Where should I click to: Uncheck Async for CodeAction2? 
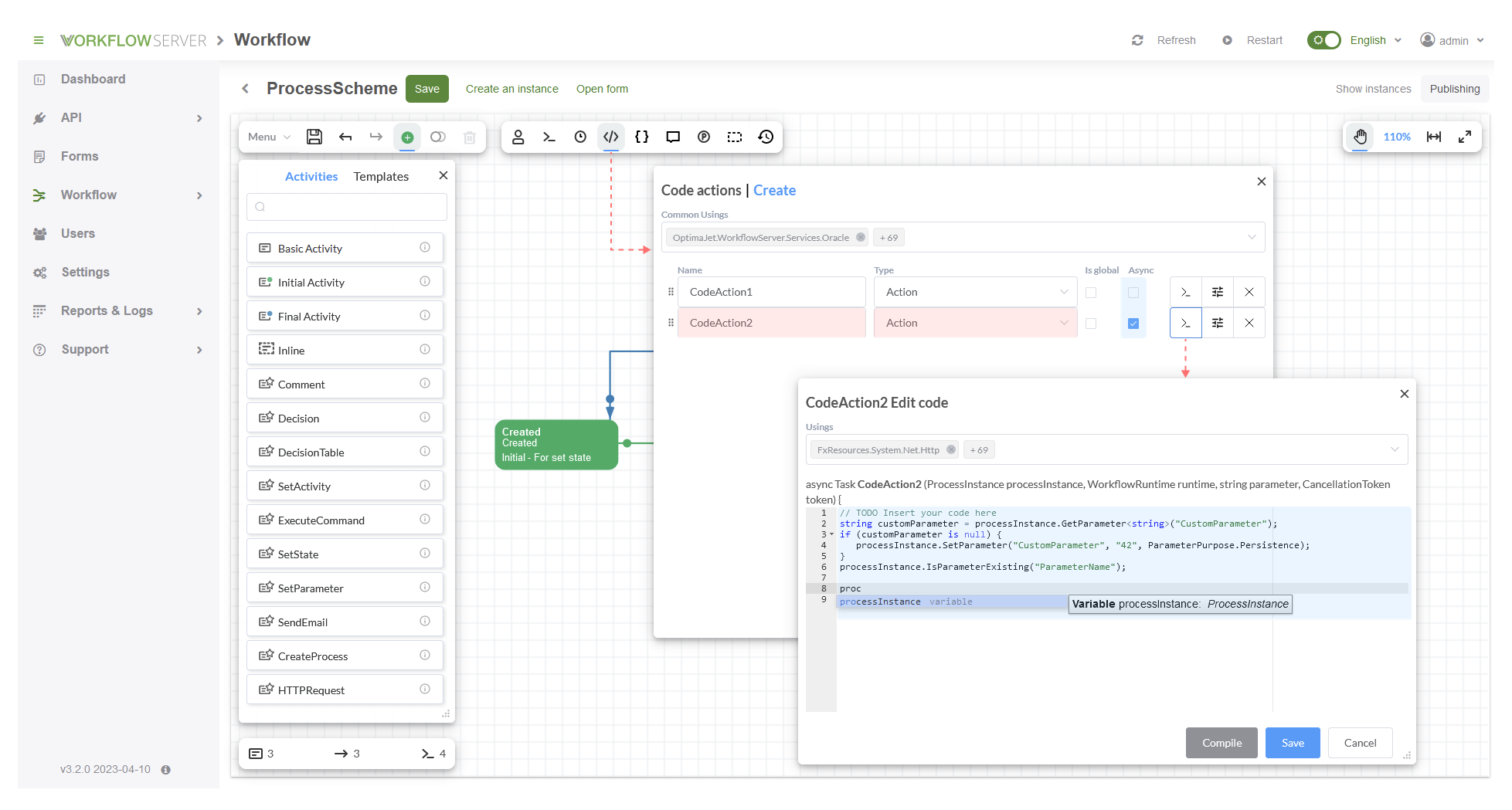coord(1133,324)
